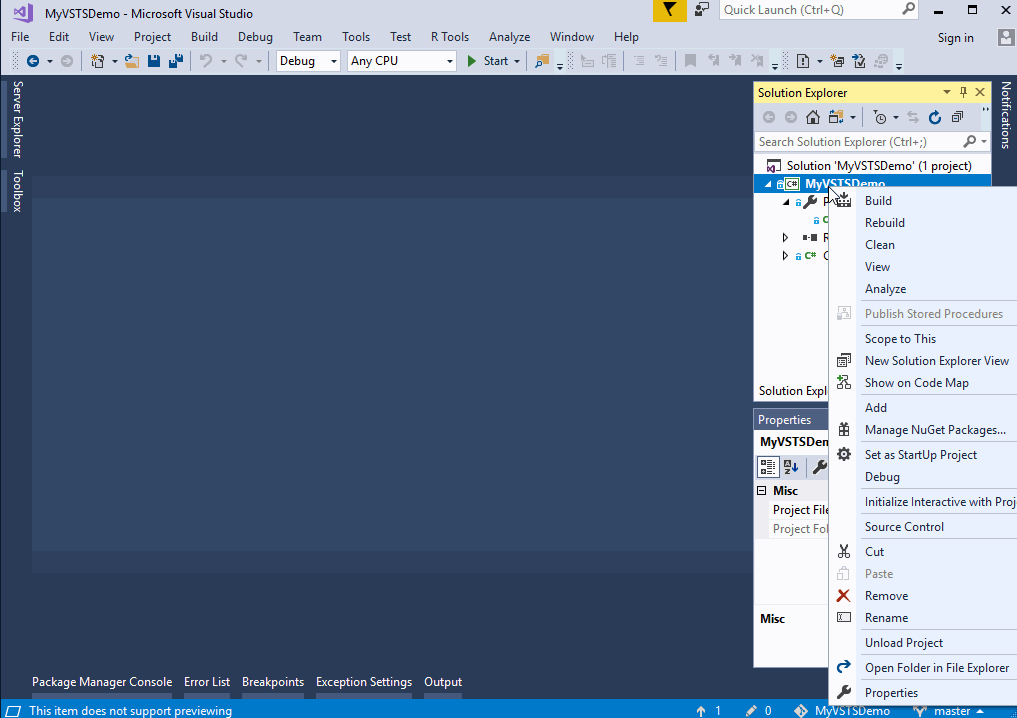
Task: Click the account avatar icon near Sign in
Action: (1006, 37)
